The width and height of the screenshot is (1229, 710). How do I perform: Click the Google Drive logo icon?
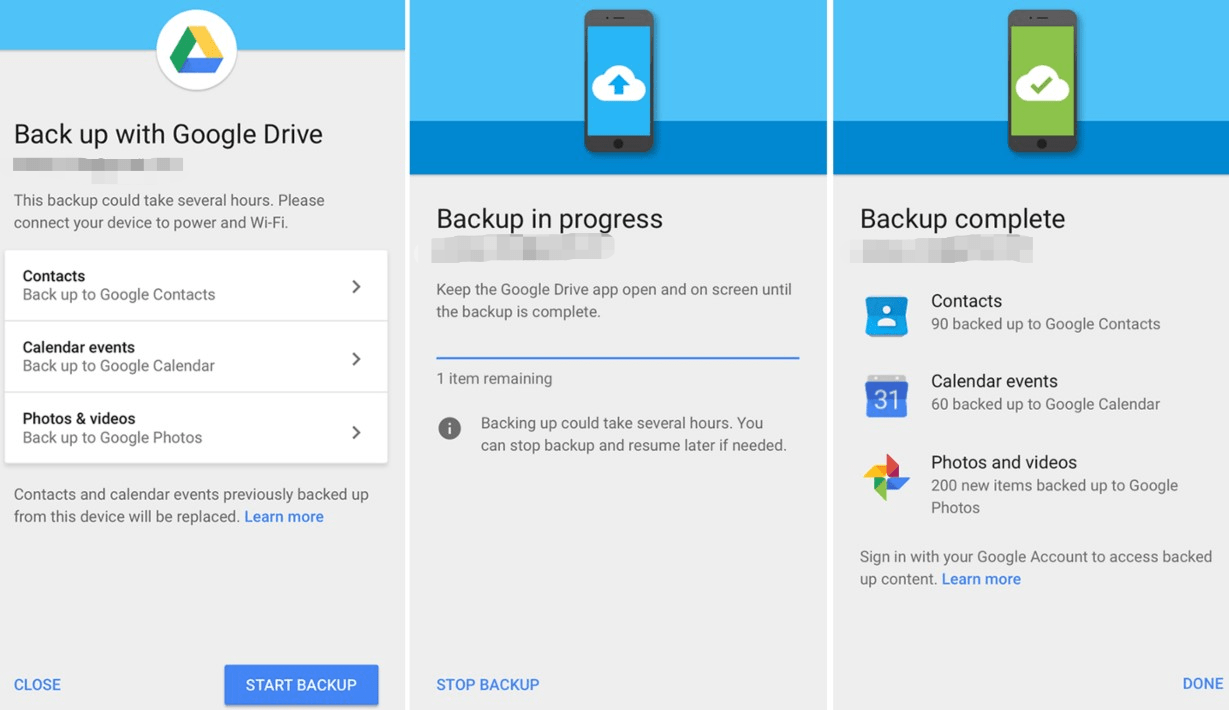[196, 50]
